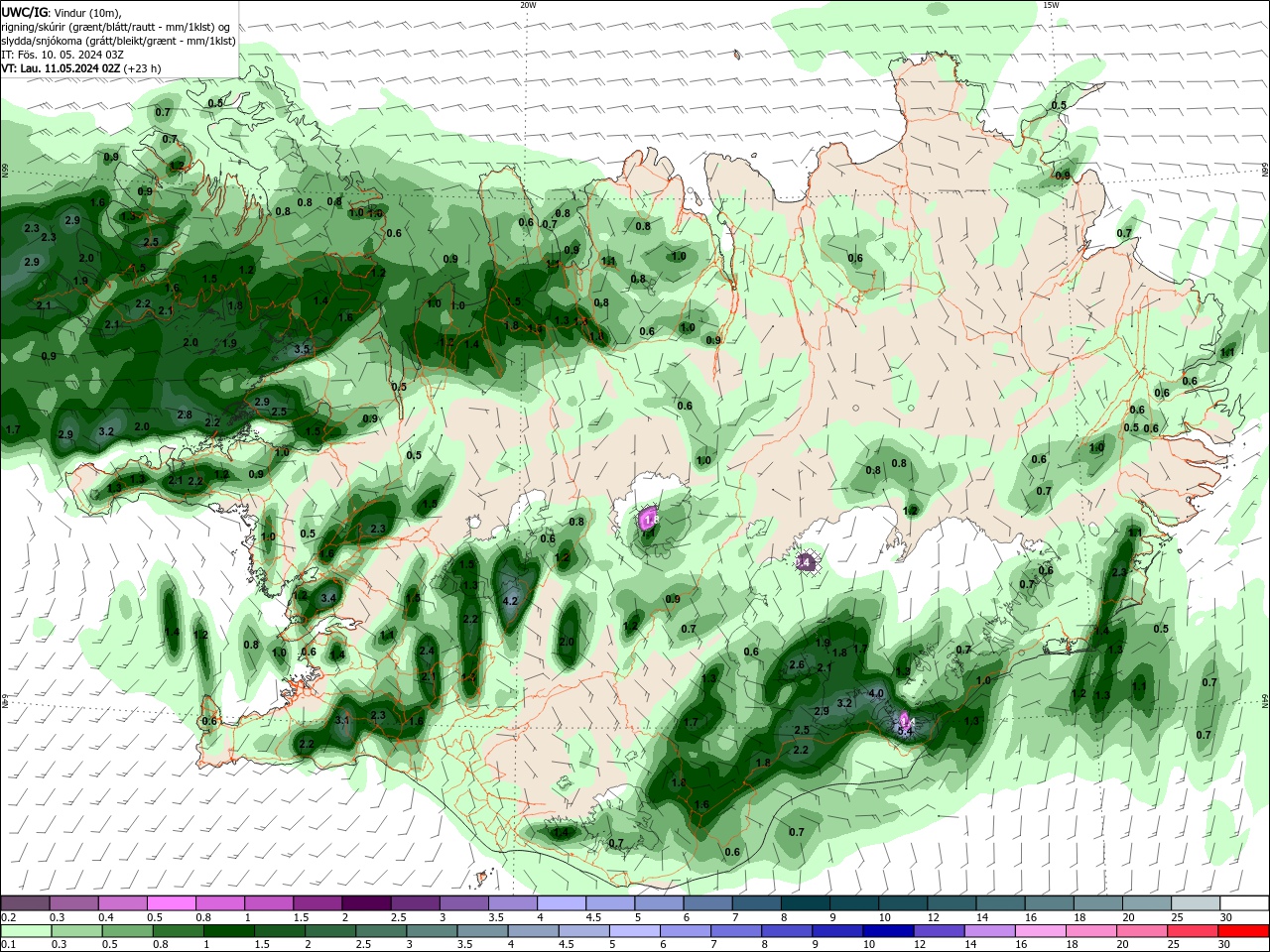The width and height of the screenshot is (1270, 952).
Task: Click the red 30 swatch in lower legend
Action: click(1244, 931)
